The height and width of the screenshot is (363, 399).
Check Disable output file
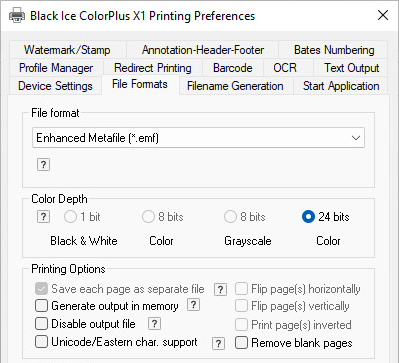pos(41,323)
